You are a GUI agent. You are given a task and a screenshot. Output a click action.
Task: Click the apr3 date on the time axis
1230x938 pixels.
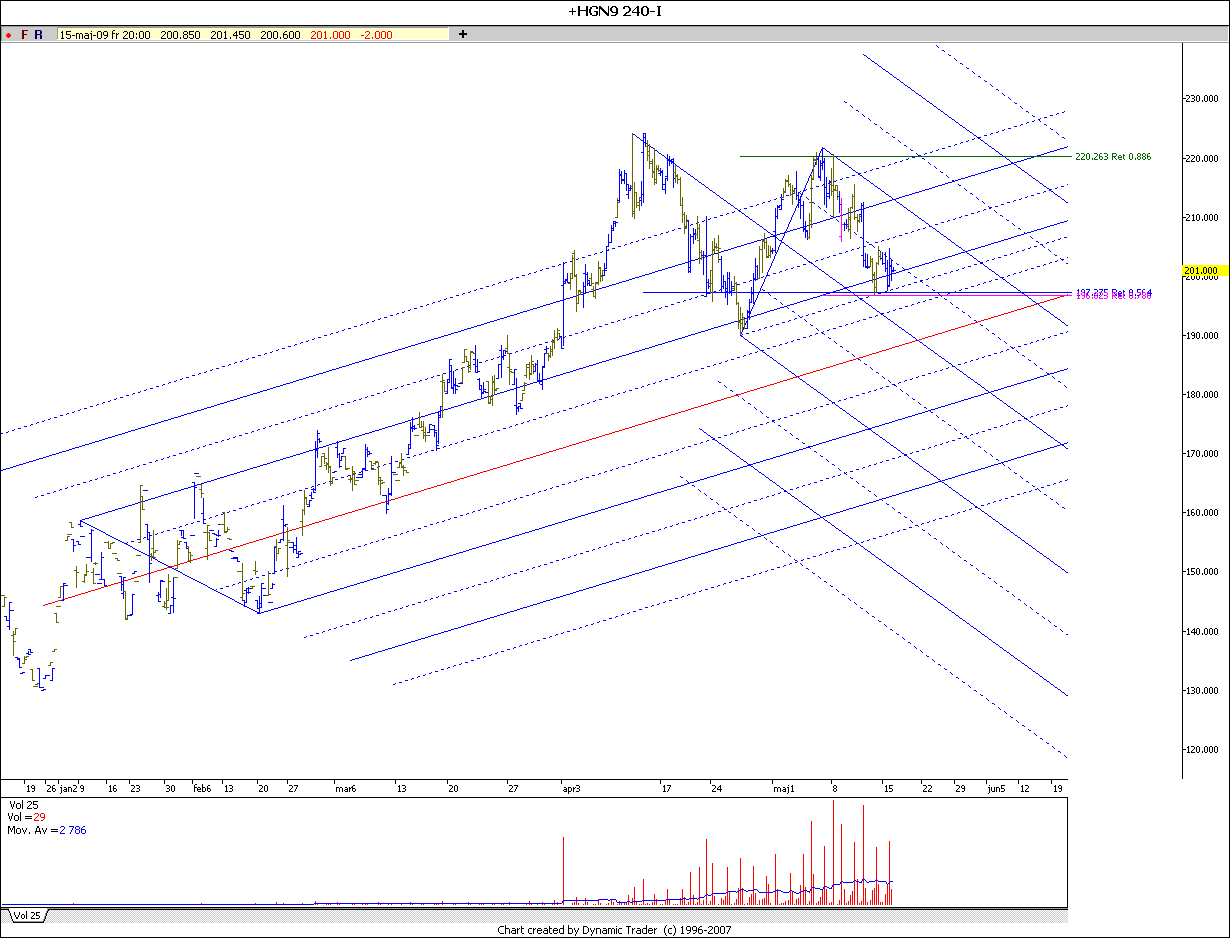click(572, 788)
